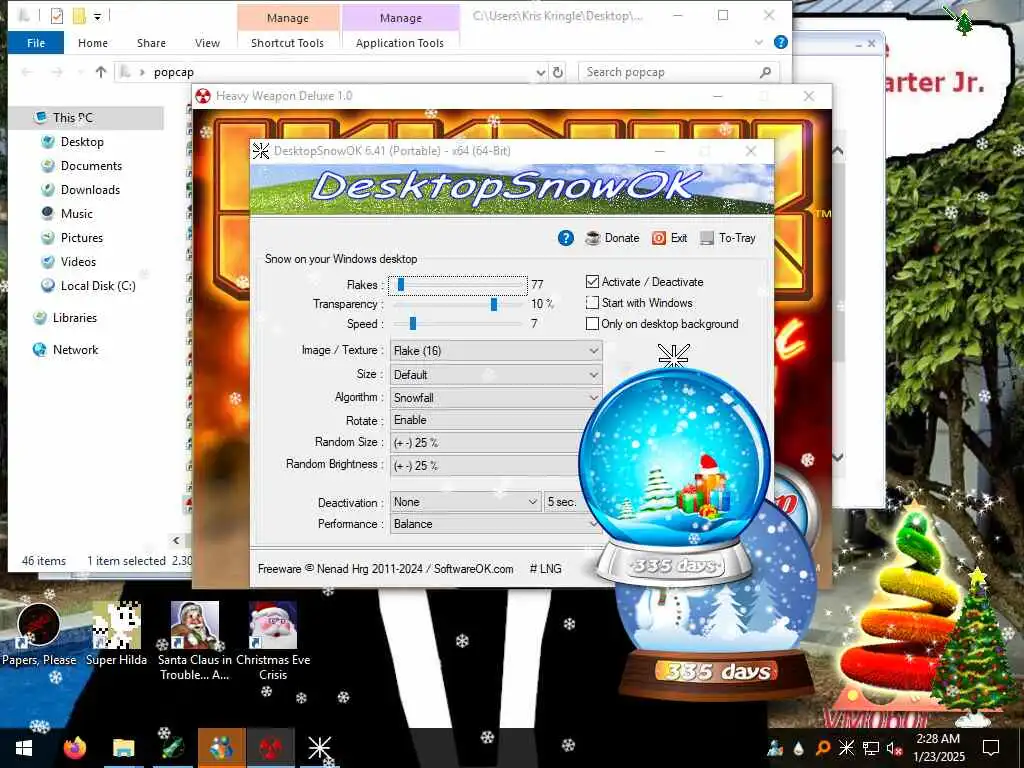Select Videos in navigation pane
The height and width of the screenshot is (768, 1024).
click(x=78, y=262)
